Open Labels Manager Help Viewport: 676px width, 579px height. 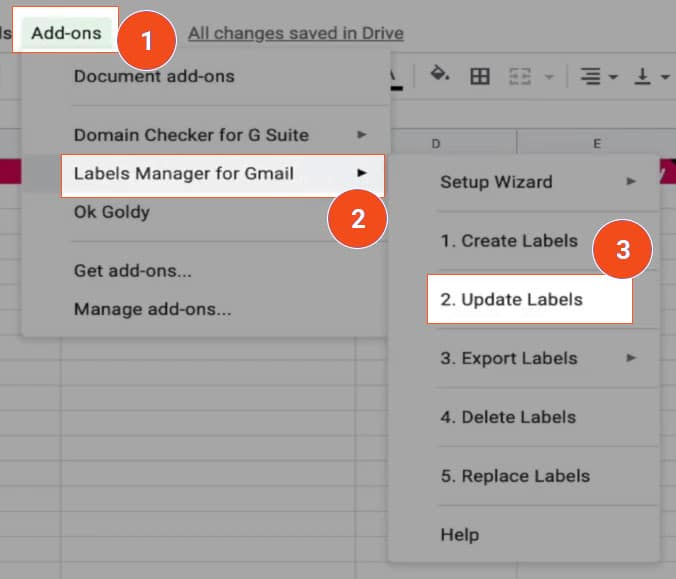(x=460, y=535)
